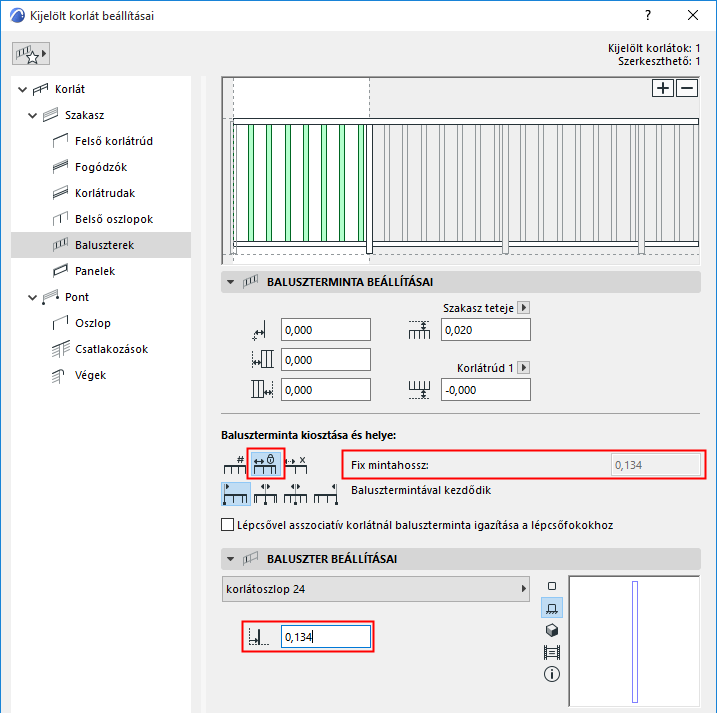Screen dimensions: 717x713
Task: Select divide-by-number pattern distribution
Action: (235, 464)
